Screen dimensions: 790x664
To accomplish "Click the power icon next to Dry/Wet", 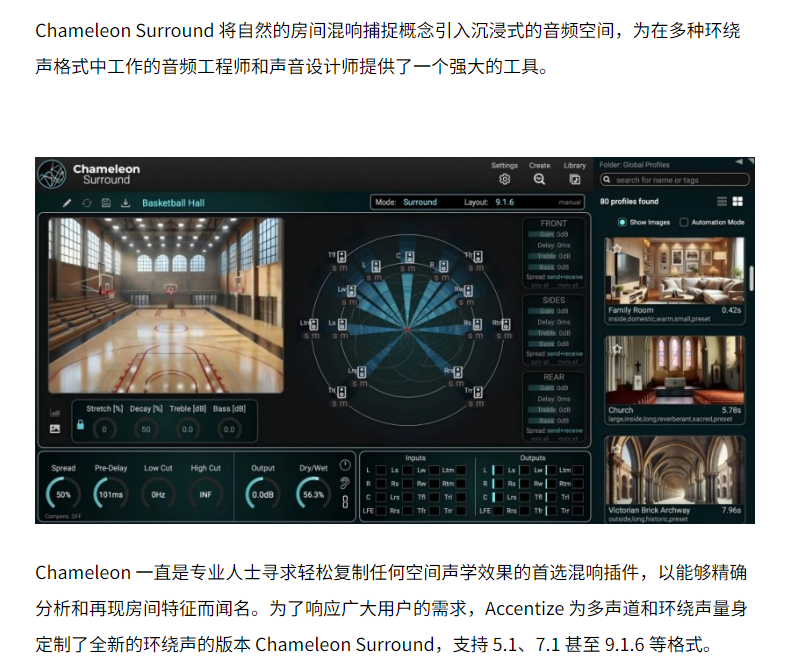I will [345, 464].
